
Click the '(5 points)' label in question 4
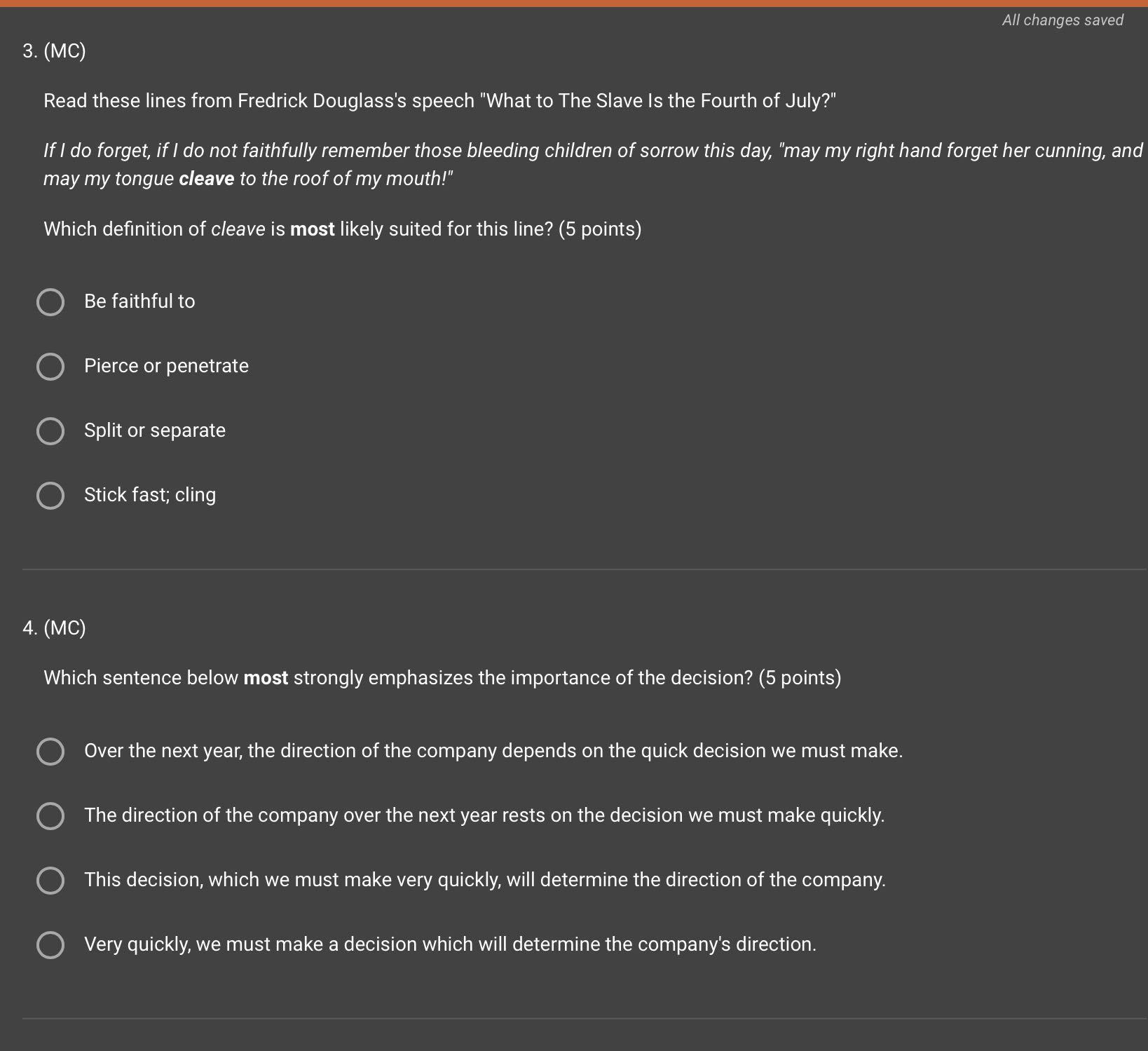coord(800,677)
